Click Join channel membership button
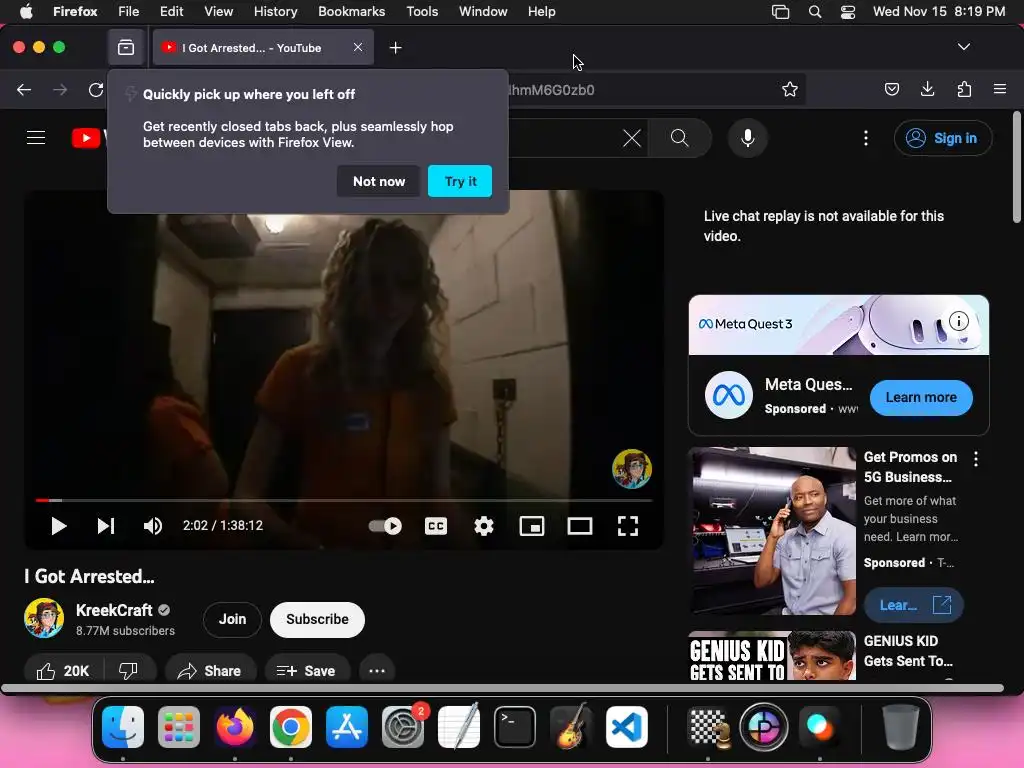The image size is (1024, 768). [232, 619]
